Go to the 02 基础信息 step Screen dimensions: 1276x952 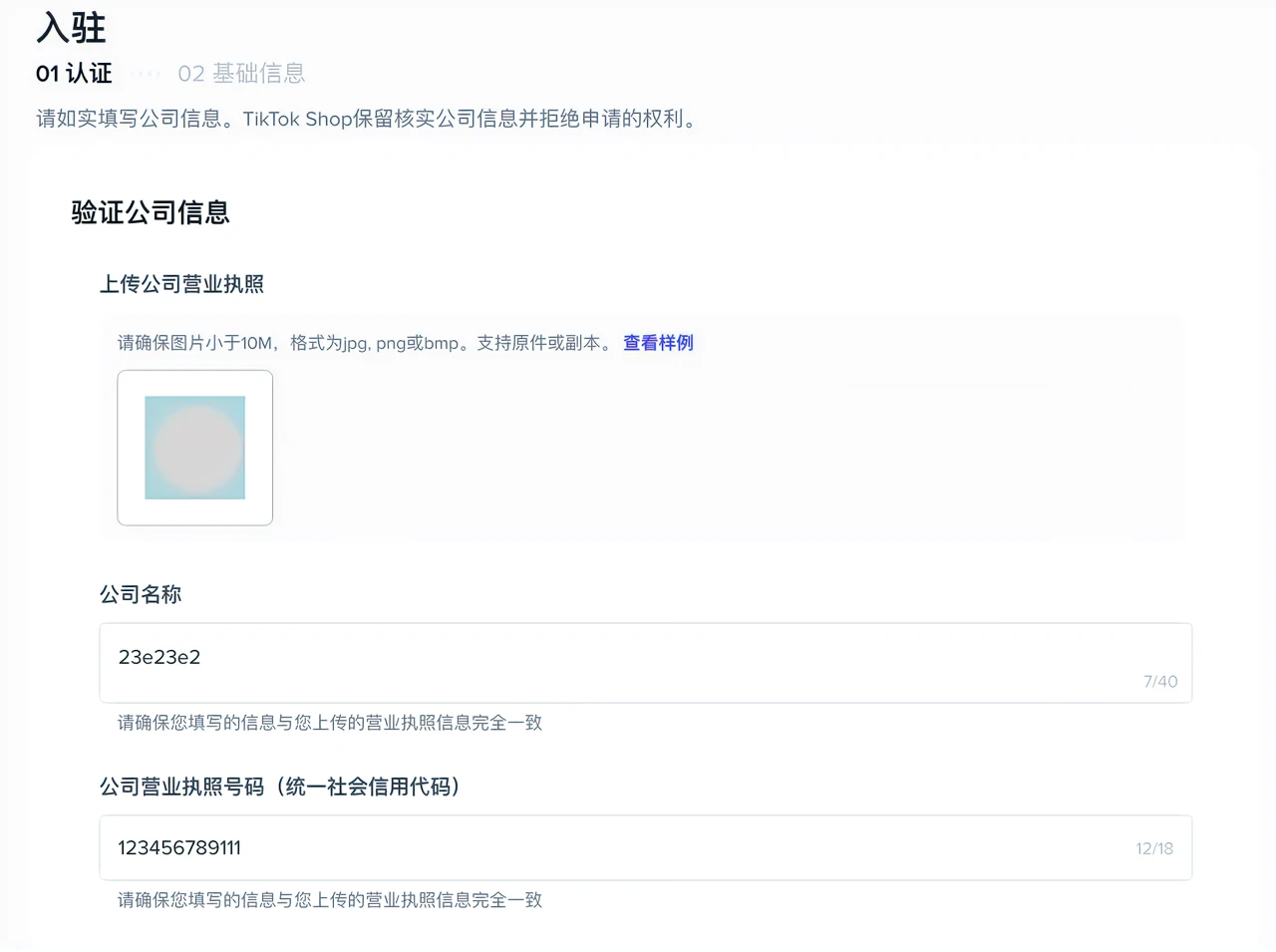pyautogui.click(x=241, y=74)
